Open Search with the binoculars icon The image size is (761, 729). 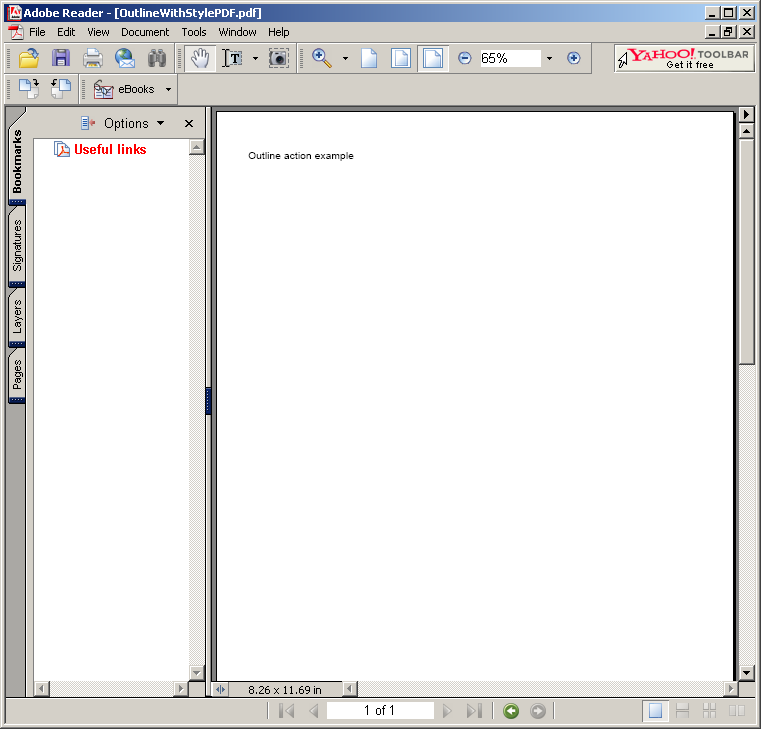pyautogui.click(x=157, y=58)
